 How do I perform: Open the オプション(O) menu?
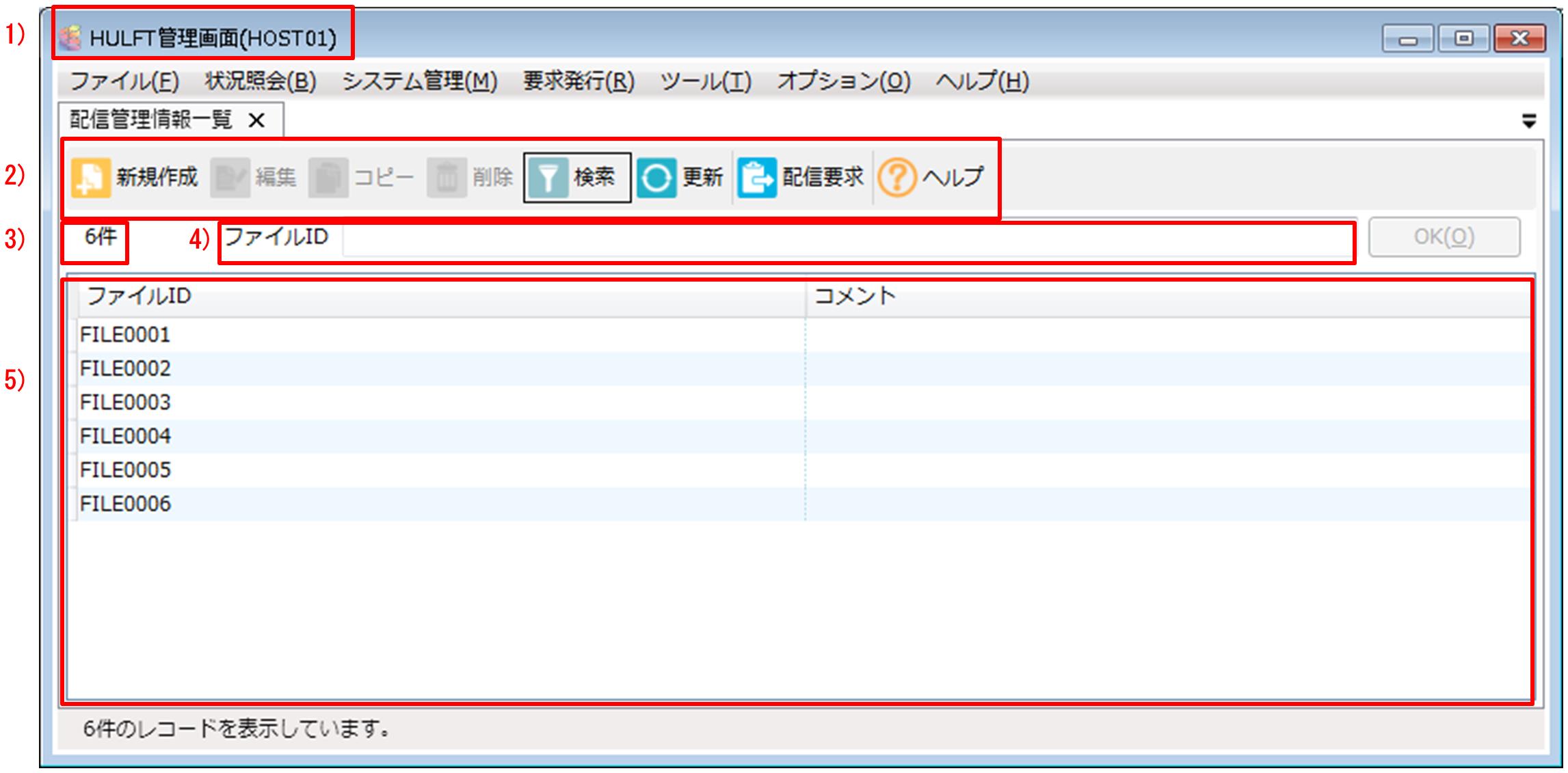click(844, 81)
